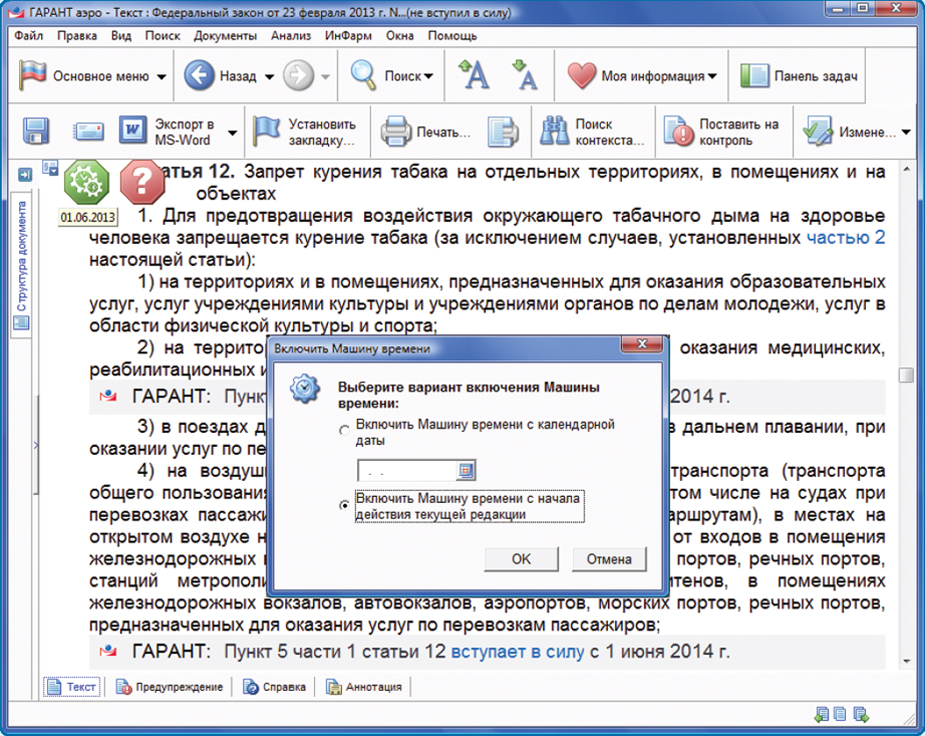Click the vertical scrollbar thumb
The width and height of the screenshot is (925, 736).
(x=906, y=375)
